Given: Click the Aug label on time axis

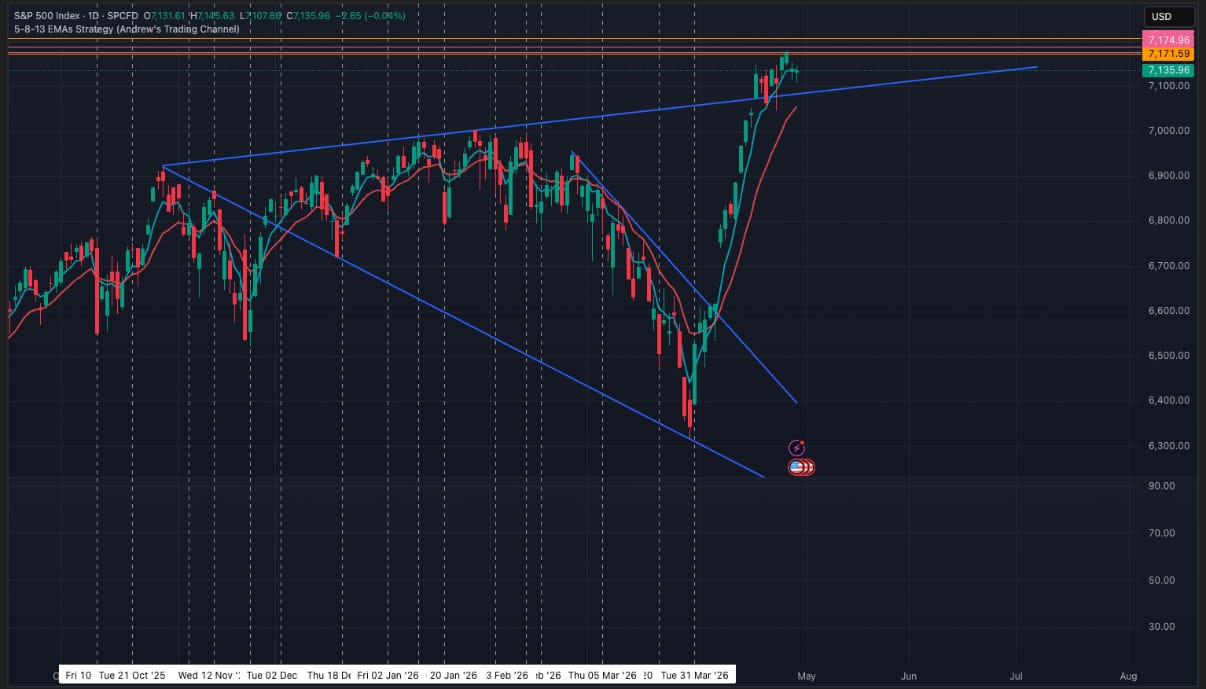Looking at the screenshot, I should (1129, 676).
